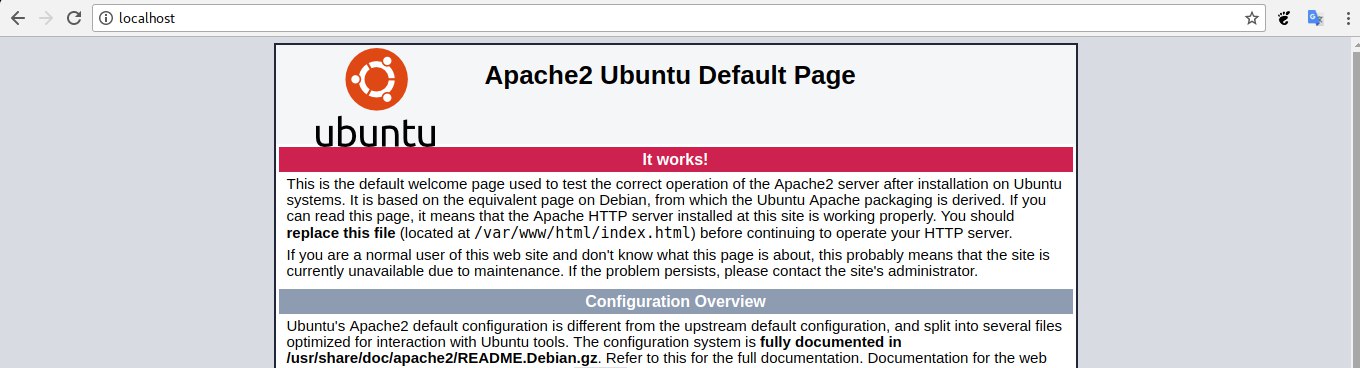This screenshot has width=1360, height=368.
Task: Open the Google Translate extension
Action: (x=1316, y=18)
